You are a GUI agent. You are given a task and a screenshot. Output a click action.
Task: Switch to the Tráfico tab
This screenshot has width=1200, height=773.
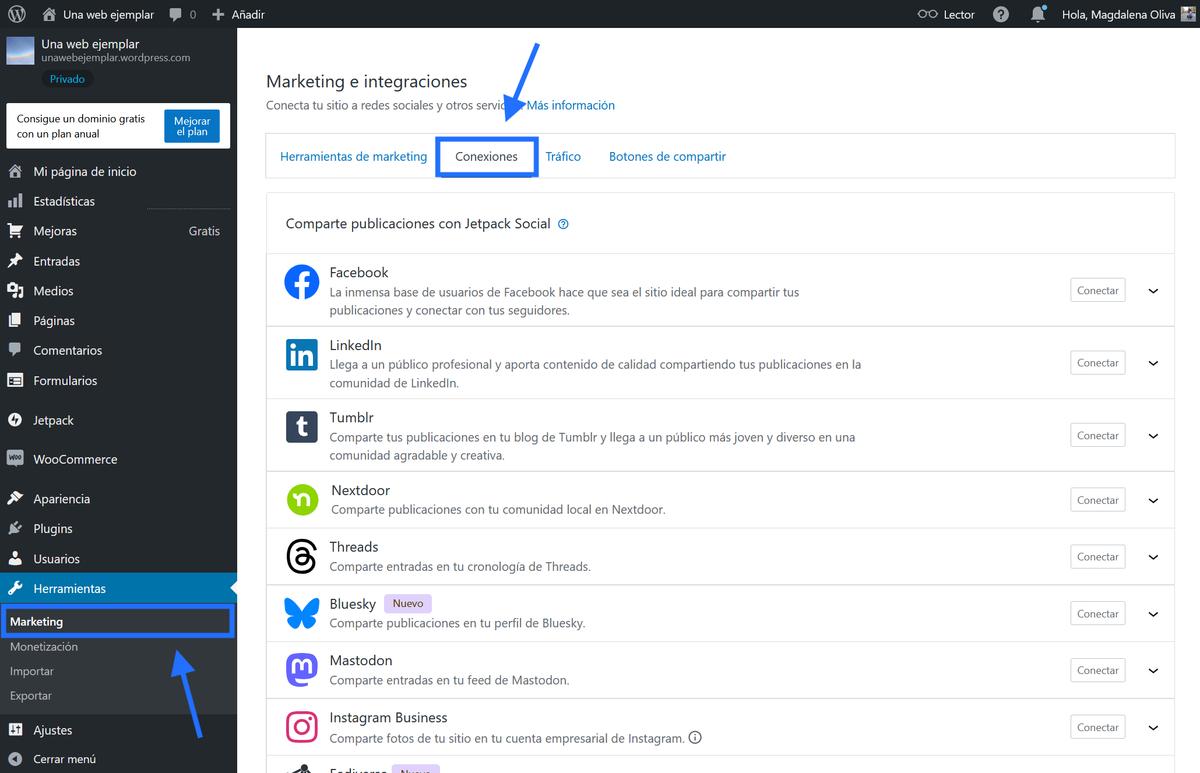click(563, 156)
